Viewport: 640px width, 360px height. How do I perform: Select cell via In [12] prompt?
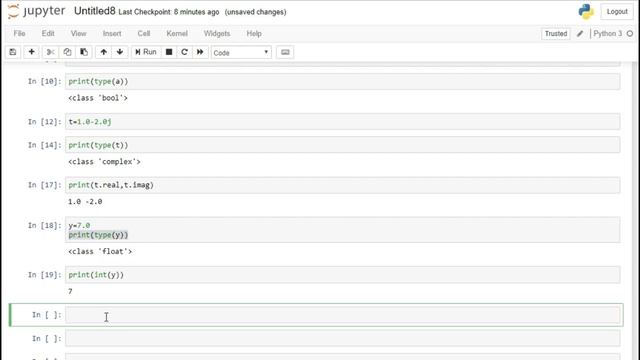pos(44,121)
